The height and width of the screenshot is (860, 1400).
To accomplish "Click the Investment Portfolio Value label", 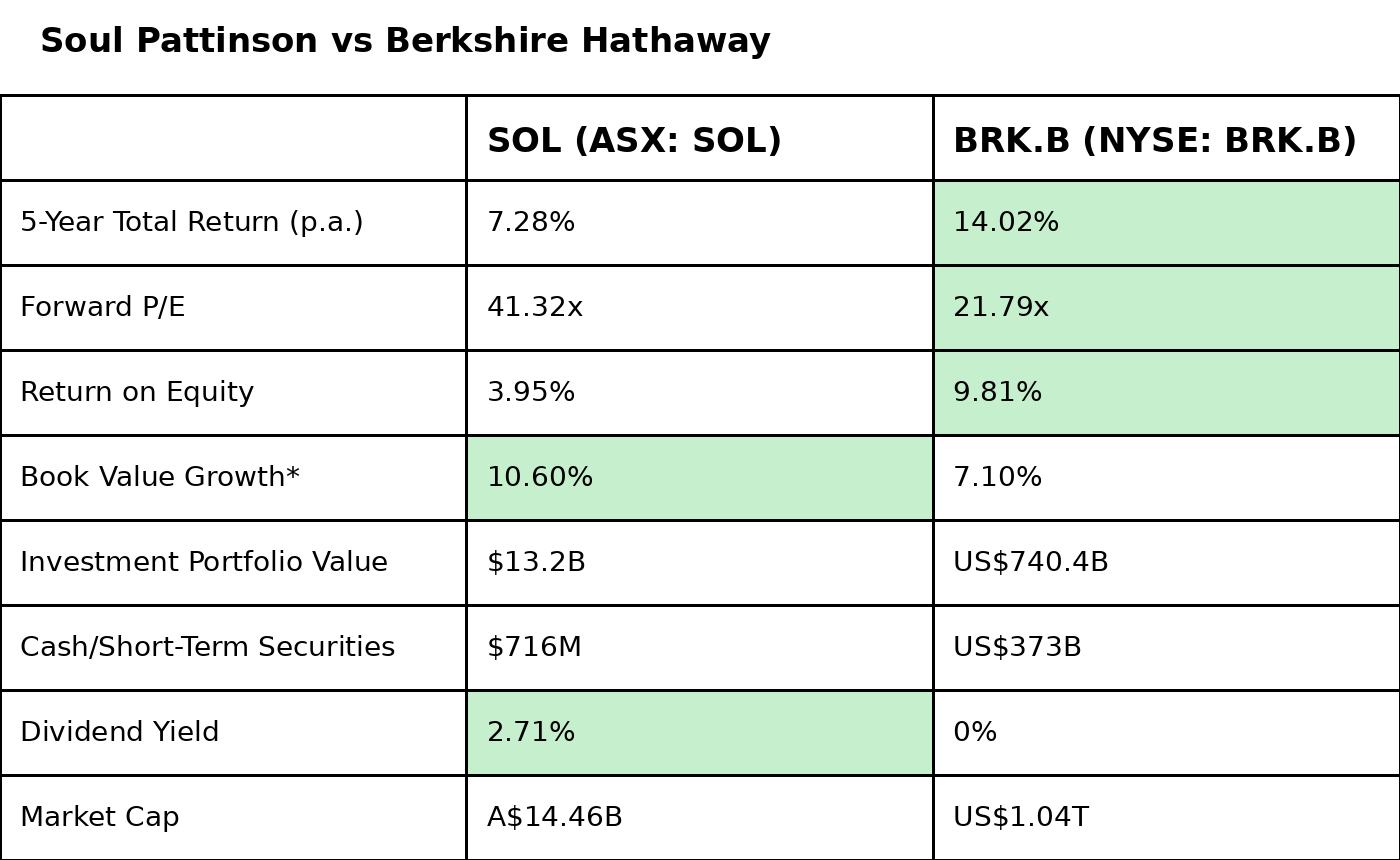I will [x=204, y=563].
